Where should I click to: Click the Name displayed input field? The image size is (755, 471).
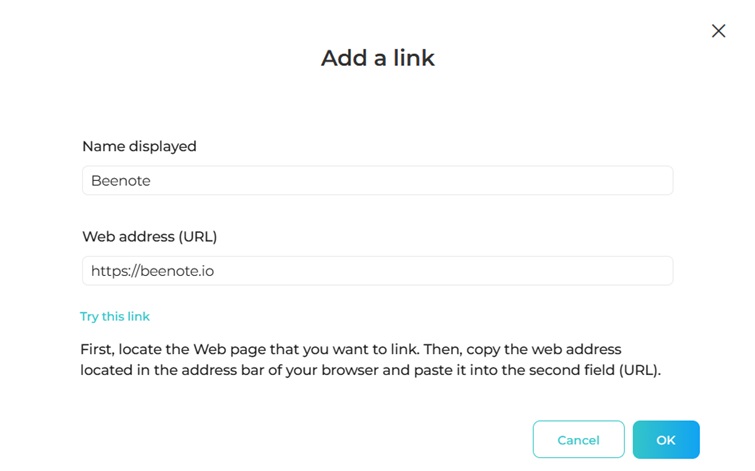point(377,181)
